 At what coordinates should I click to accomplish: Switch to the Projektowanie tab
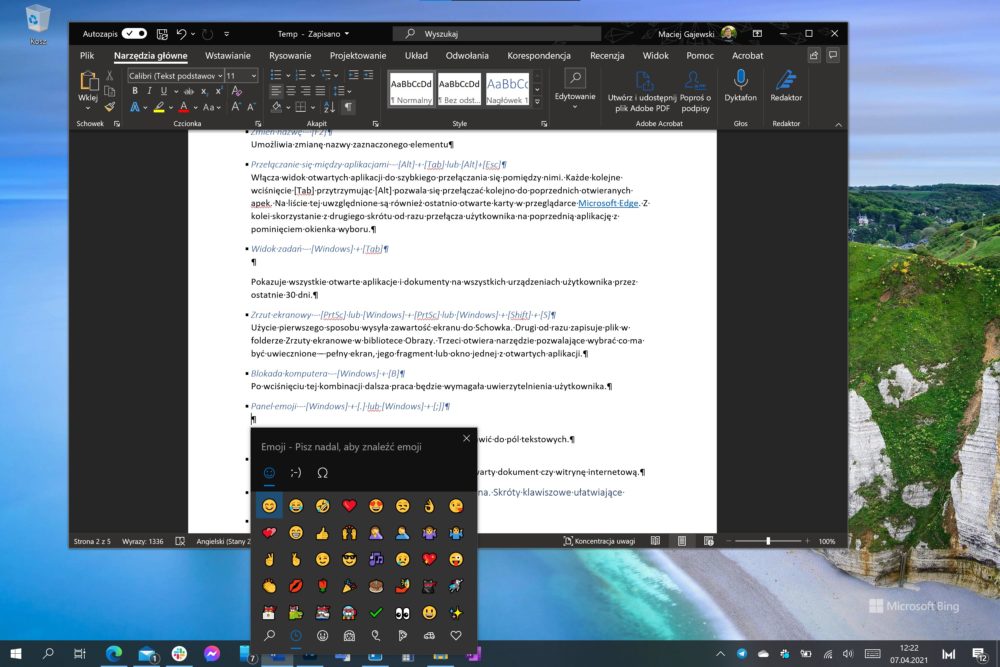(358, 55)
